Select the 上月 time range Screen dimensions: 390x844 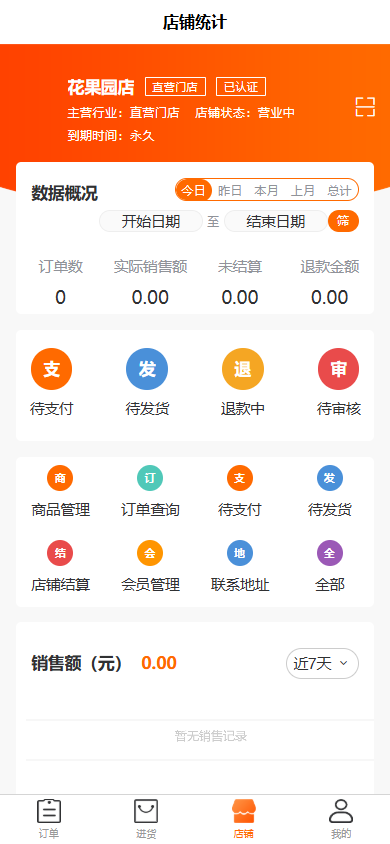(x=303, y=190)
